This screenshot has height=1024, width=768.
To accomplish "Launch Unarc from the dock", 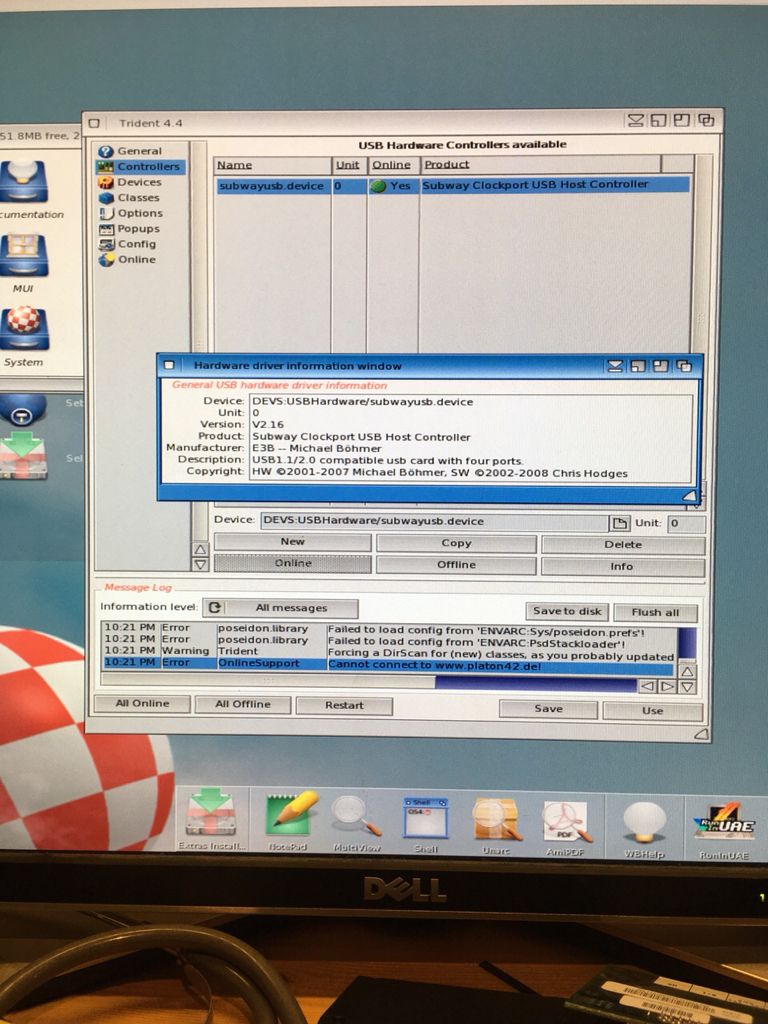I will pos(495,817).
